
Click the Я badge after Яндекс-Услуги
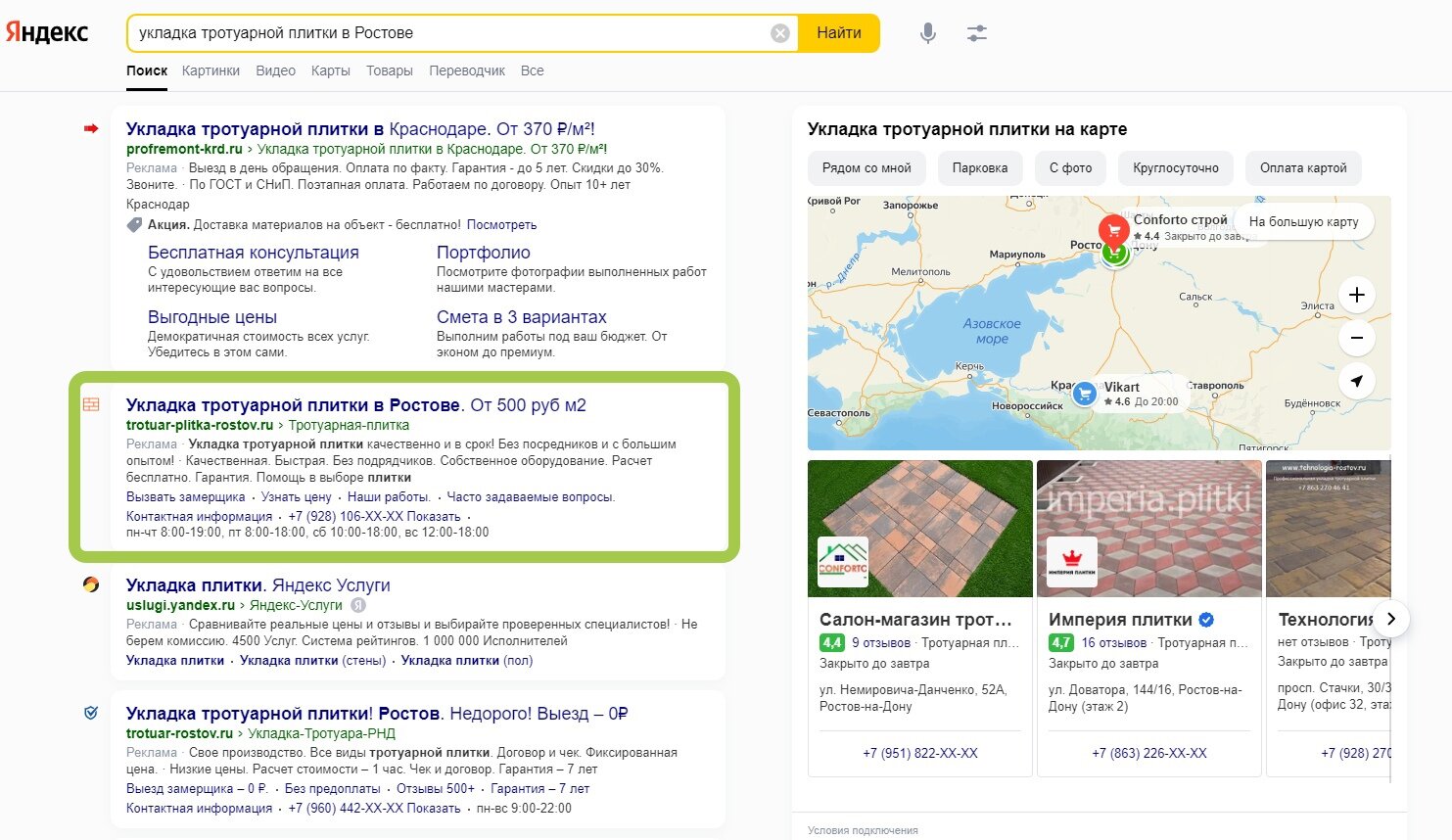[x=358, y=605]
